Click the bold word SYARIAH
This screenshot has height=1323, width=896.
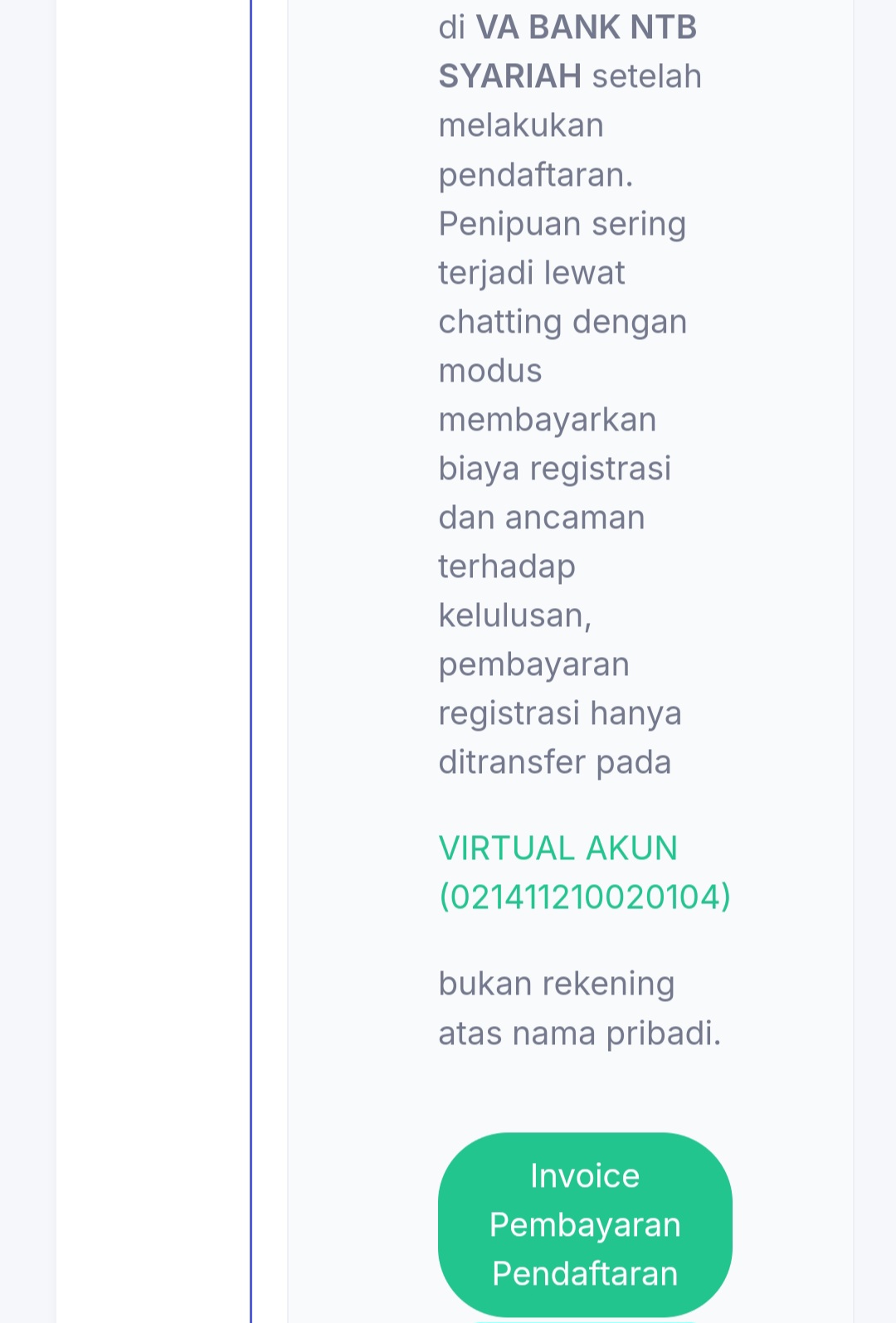point(510,76)
